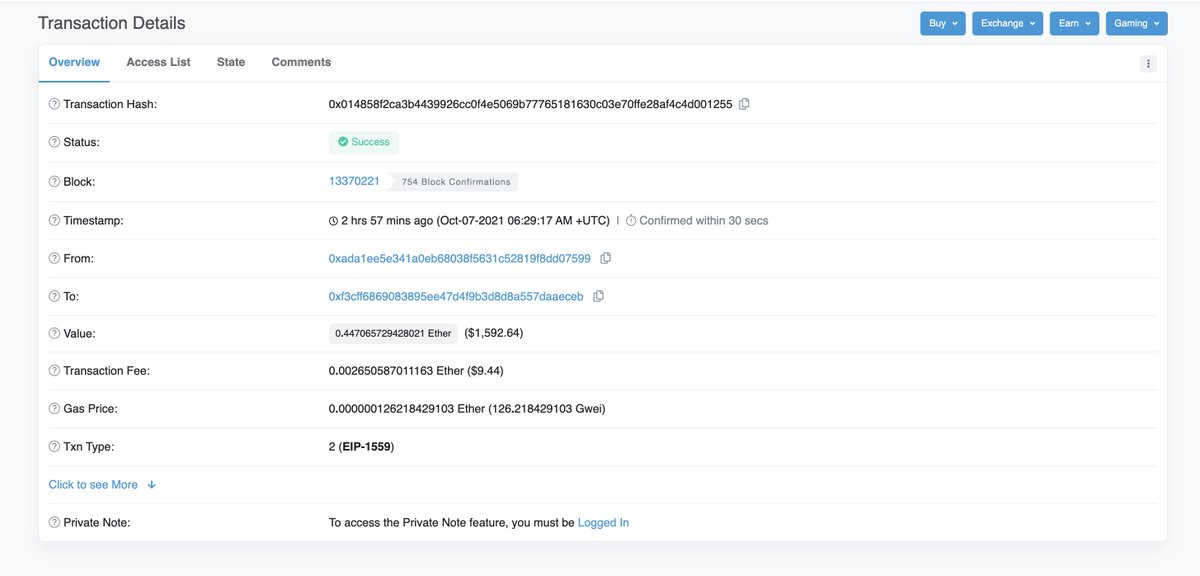Click the 754 Block Confirmations badge
1200x576 pixels.
pos(455,182)
